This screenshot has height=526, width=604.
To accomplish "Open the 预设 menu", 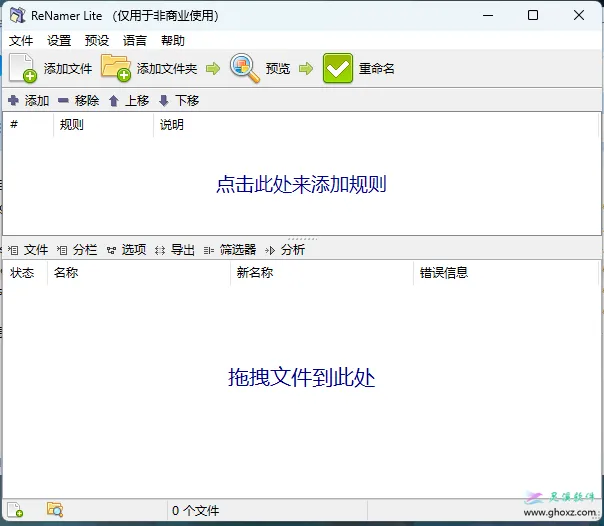I will [x=97, y=40].
